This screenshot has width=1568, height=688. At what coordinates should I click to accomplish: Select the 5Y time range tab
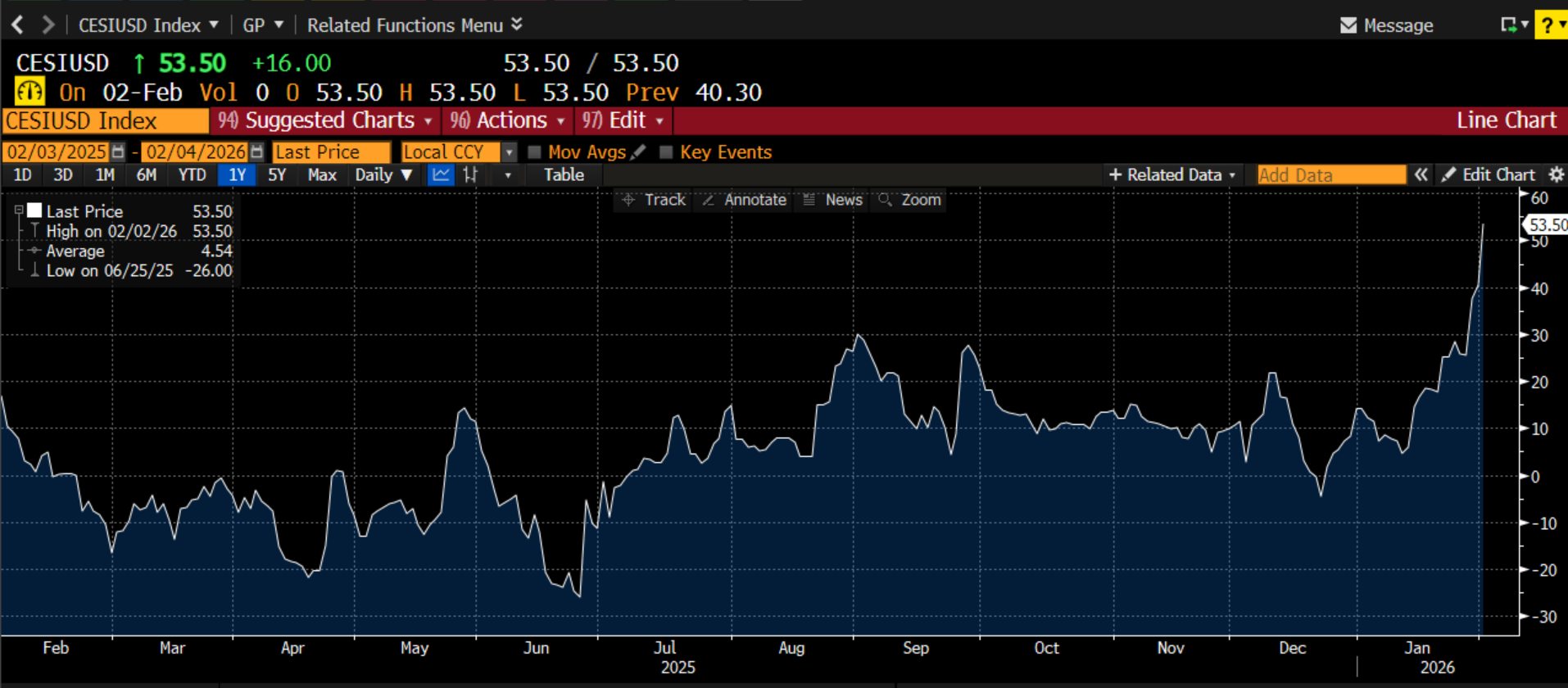click(x=277, y=174)
